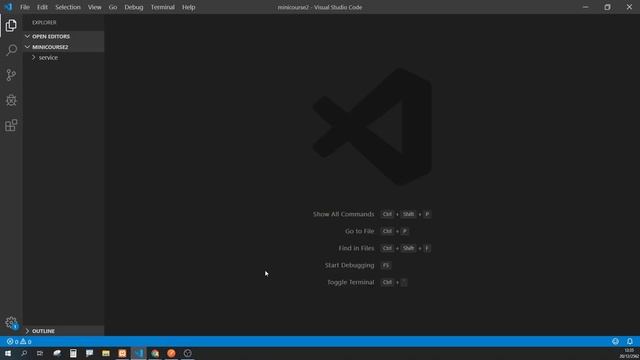The width and height of the screenshot is (640, 360).
Task: Collapse the Open Editors section
Action: click(64, 36)
